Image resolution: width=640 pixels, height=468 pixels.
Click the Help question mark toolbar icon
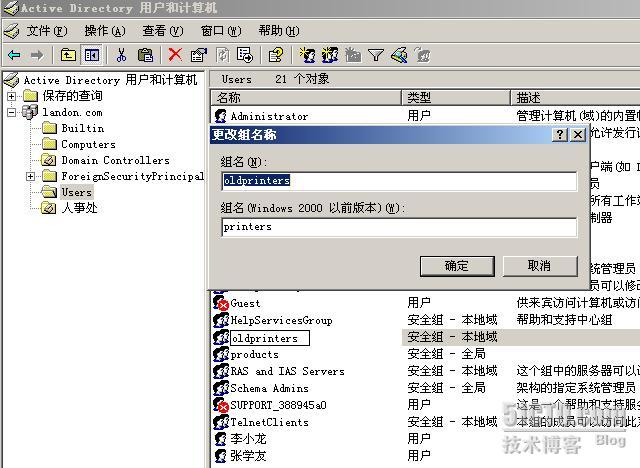(x=276, y=55)
